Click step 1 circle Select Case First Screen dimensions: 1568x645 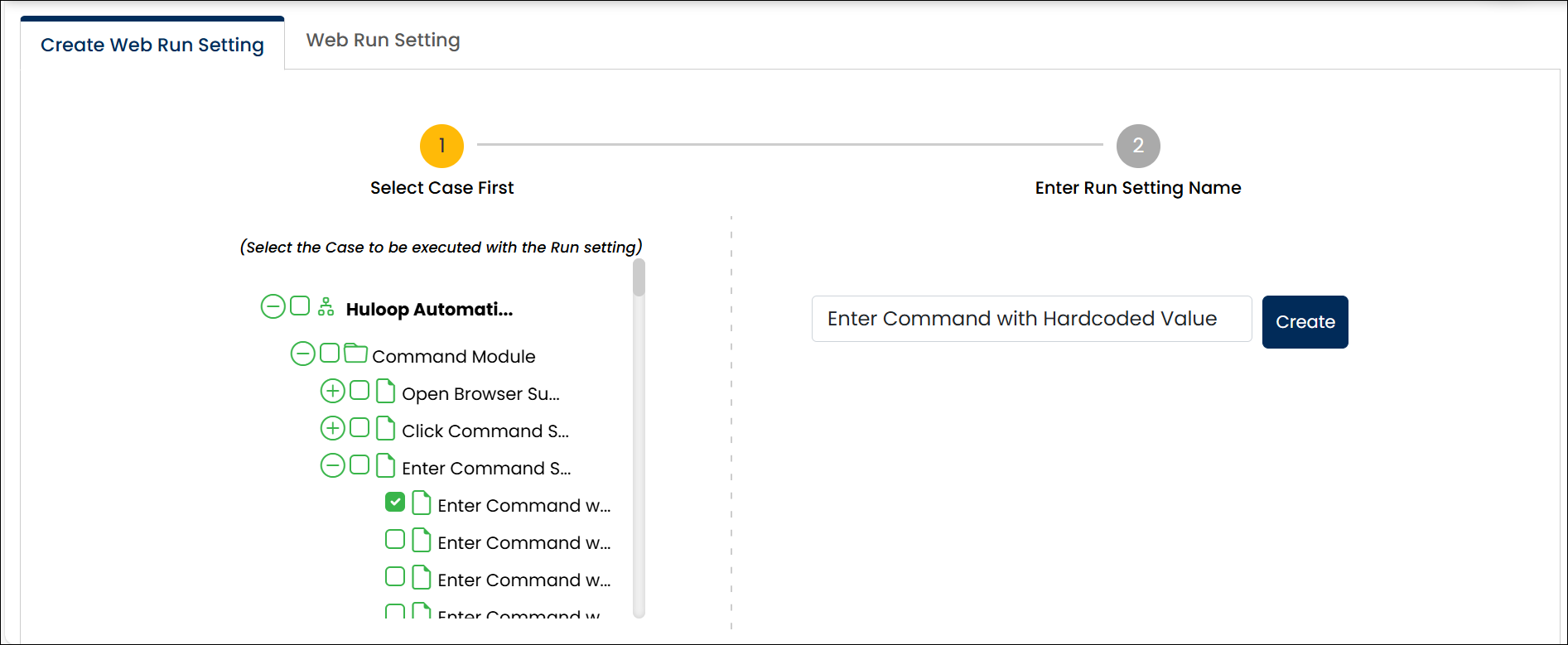pyautogui.click(x=441, y=146)
